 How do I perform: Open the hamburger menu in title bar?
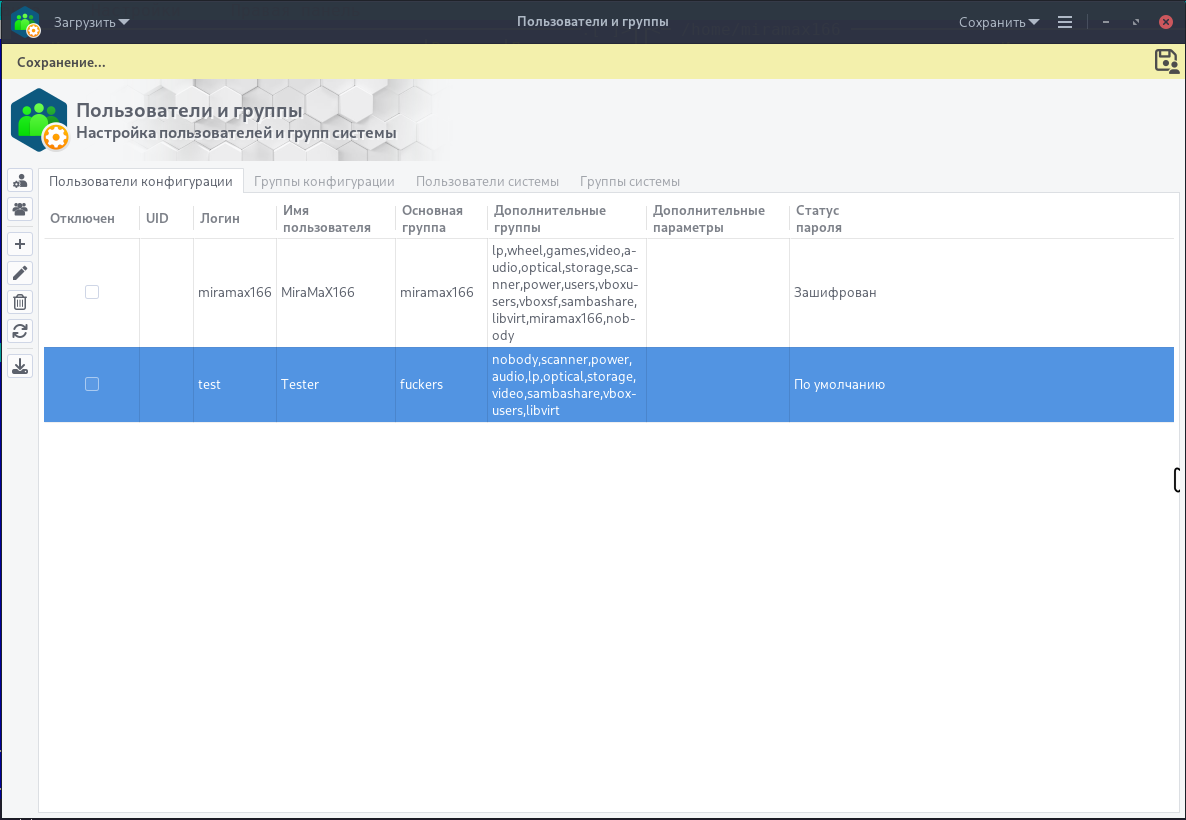(x=1065, y=22)
